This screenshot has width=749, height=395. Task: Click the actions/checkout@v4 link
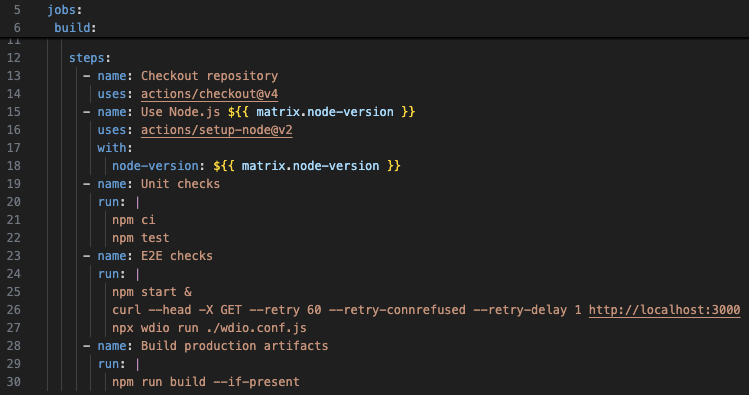point(209,94)
